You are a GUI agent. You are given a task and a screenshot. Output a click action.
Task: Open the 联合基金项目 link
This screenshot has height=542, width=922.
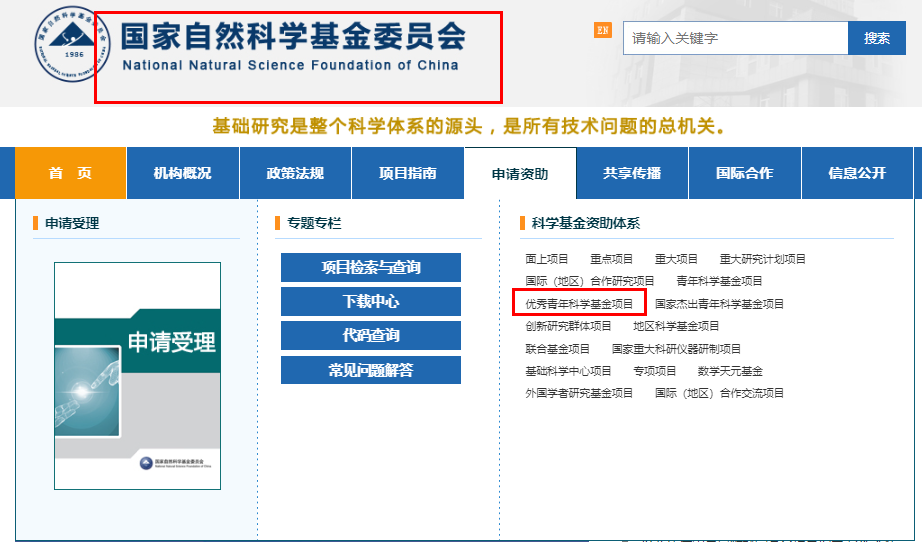point(557,349)
